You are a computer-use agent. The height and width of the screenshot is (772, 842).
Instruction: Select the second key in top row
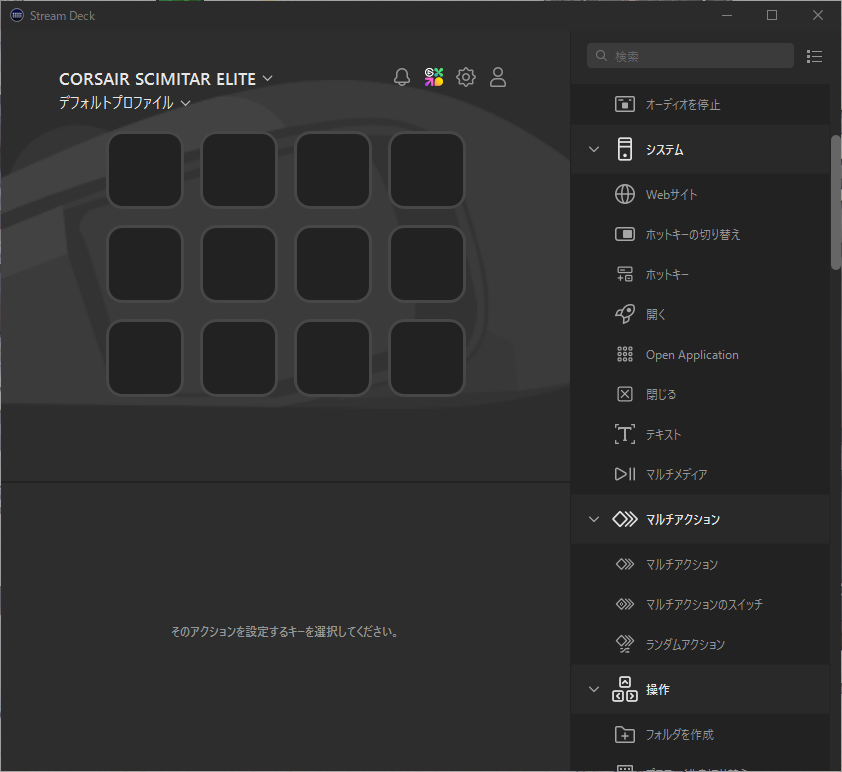click(x=239, y=170)
